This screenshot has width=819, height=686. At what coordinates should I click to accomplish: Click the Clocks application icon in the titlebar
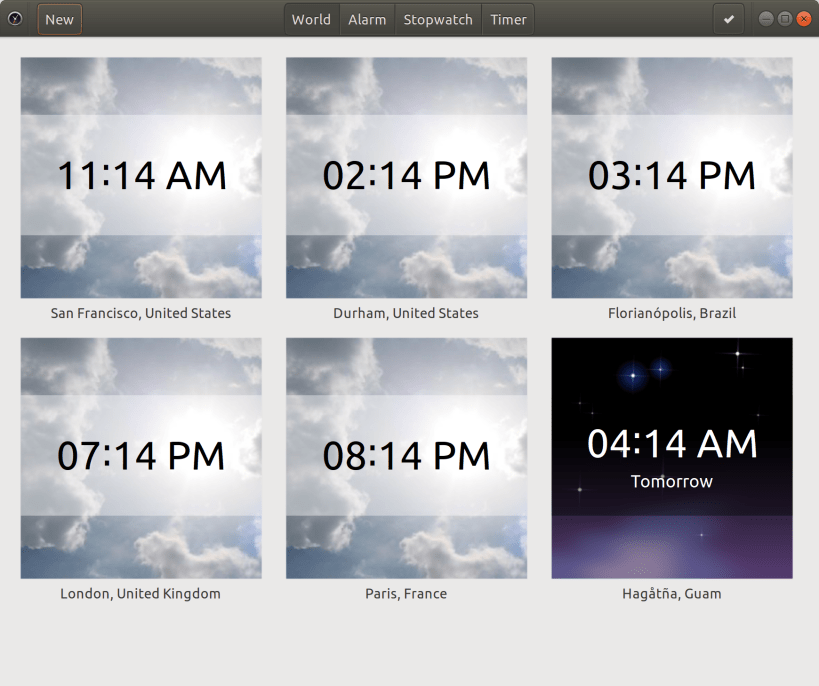point(15,19)
